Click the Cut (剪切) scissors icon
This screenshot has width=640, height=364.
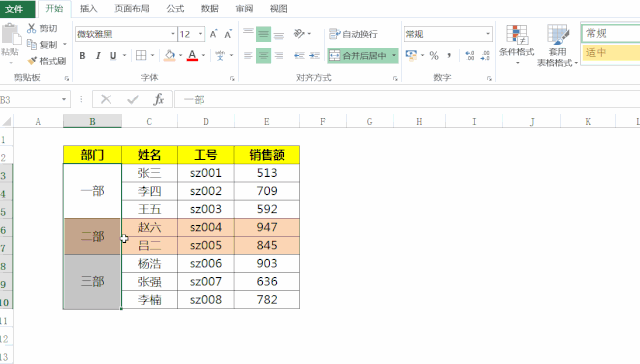31,28
